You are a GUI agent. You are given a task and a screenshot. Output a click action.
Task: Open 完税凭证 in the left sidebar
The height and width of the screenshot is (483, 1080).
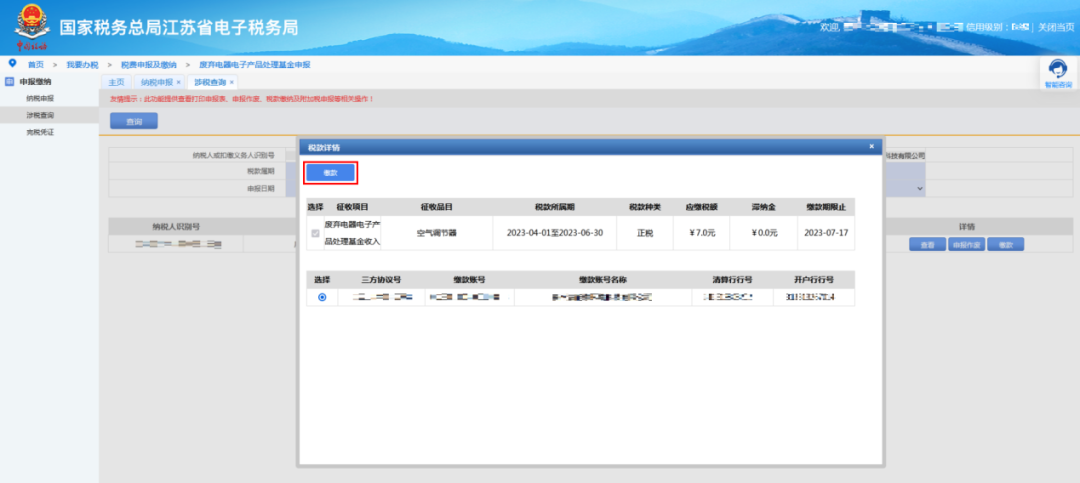coord(41,132)
